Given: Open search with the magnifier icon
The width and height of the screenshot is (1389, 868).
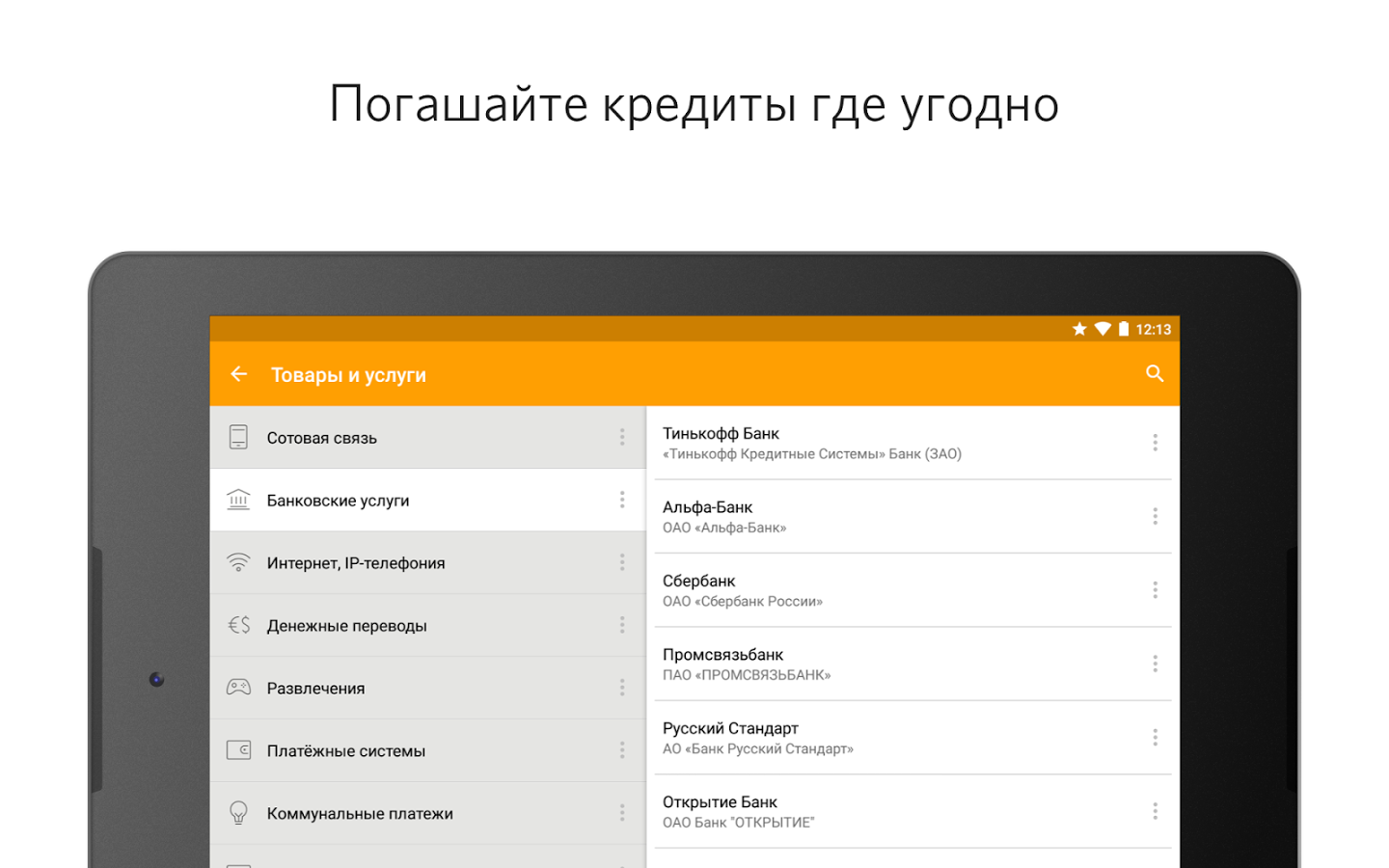Looking at the screenshot, I should (x=1155, y=373).
